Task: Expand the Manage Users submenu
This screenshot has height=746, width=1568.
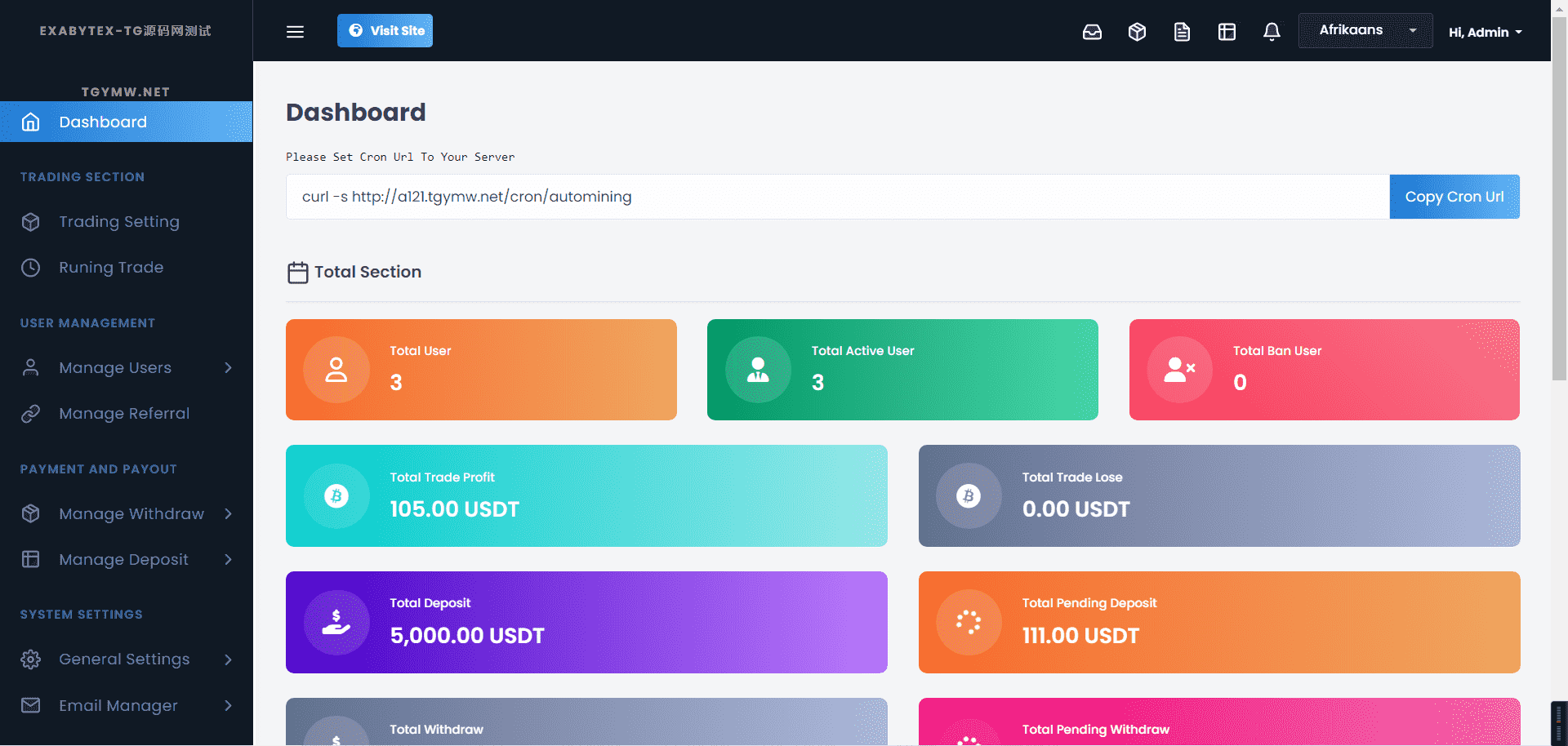Action: [x=127, y=368]
